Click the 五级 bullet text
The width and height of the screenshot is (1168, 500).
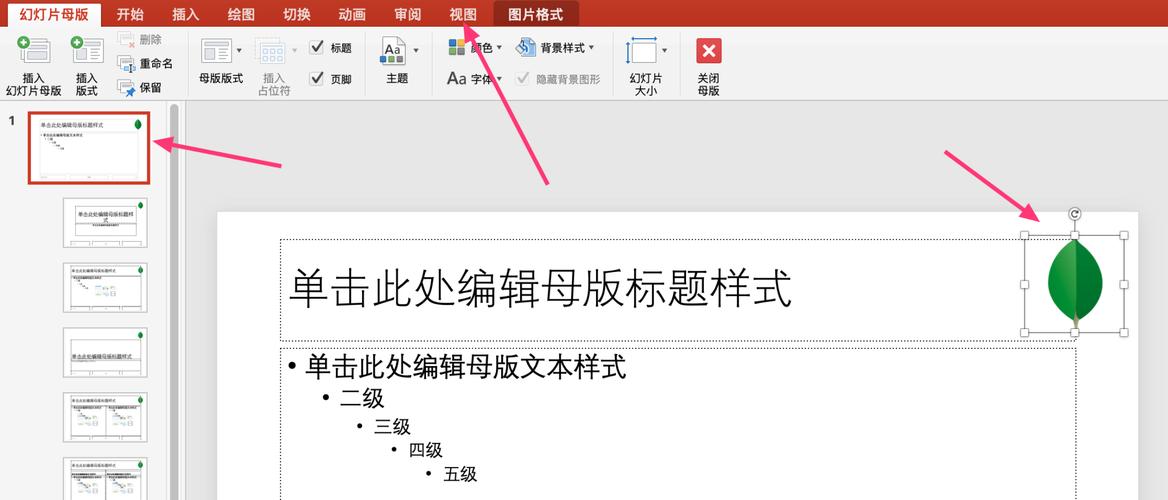pos(460,474)
